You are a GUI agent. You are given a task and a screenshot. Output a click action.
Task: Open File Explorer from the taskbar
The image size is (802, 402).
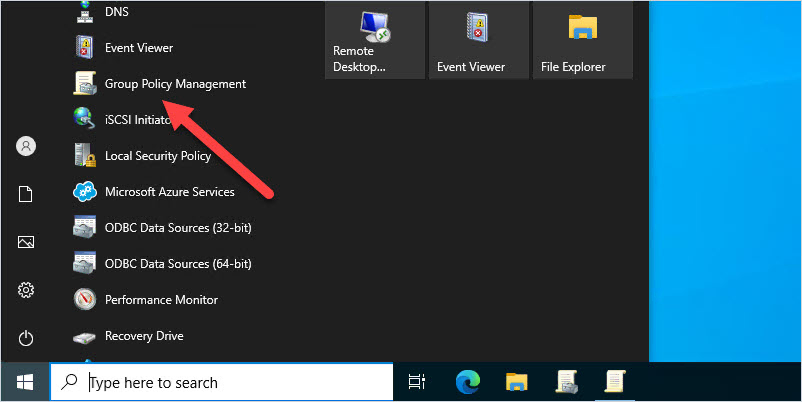517,382
